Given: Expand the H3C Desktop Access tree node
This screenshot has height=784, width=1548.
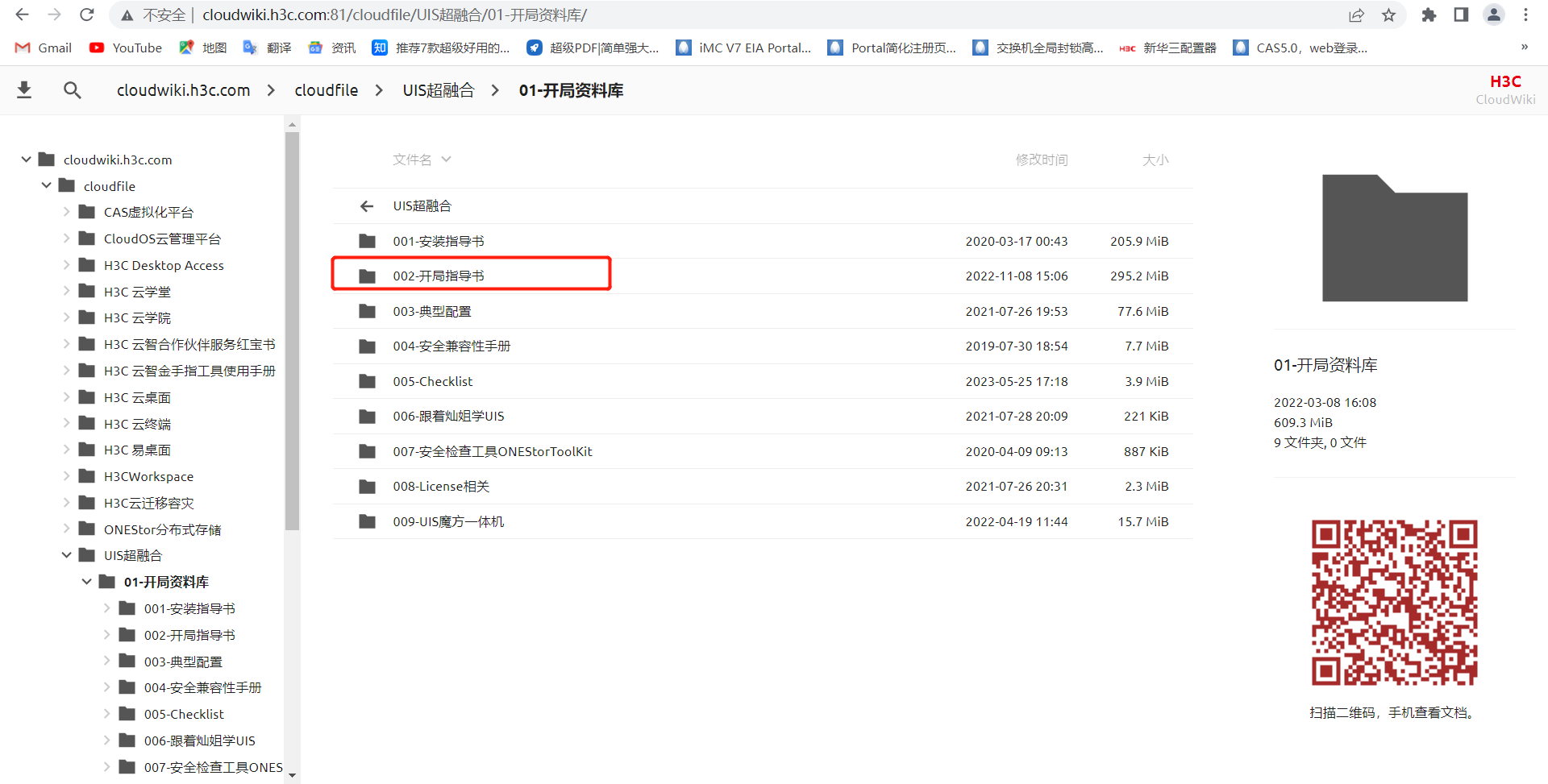Looking at the screenshot, I should 67,265.
